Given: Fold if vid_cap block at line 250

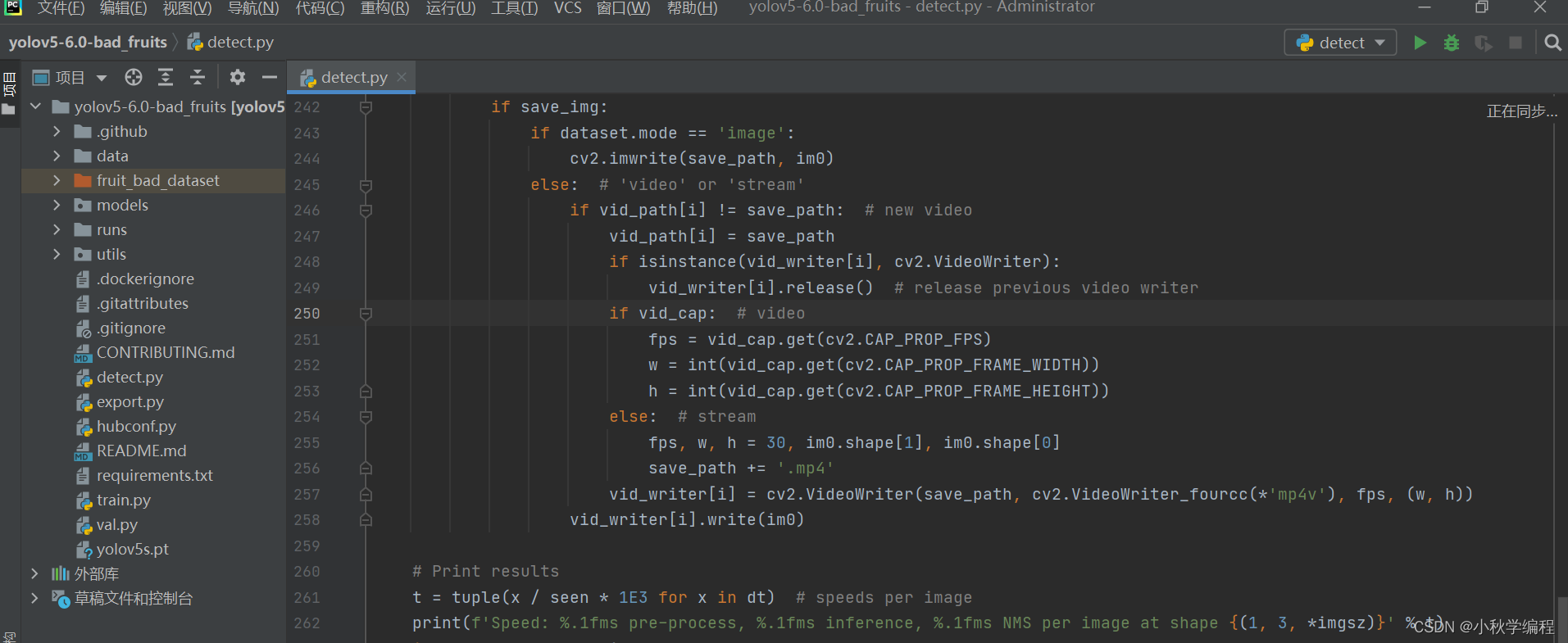Looking at the screenshot, I should [x=366, y=314].
